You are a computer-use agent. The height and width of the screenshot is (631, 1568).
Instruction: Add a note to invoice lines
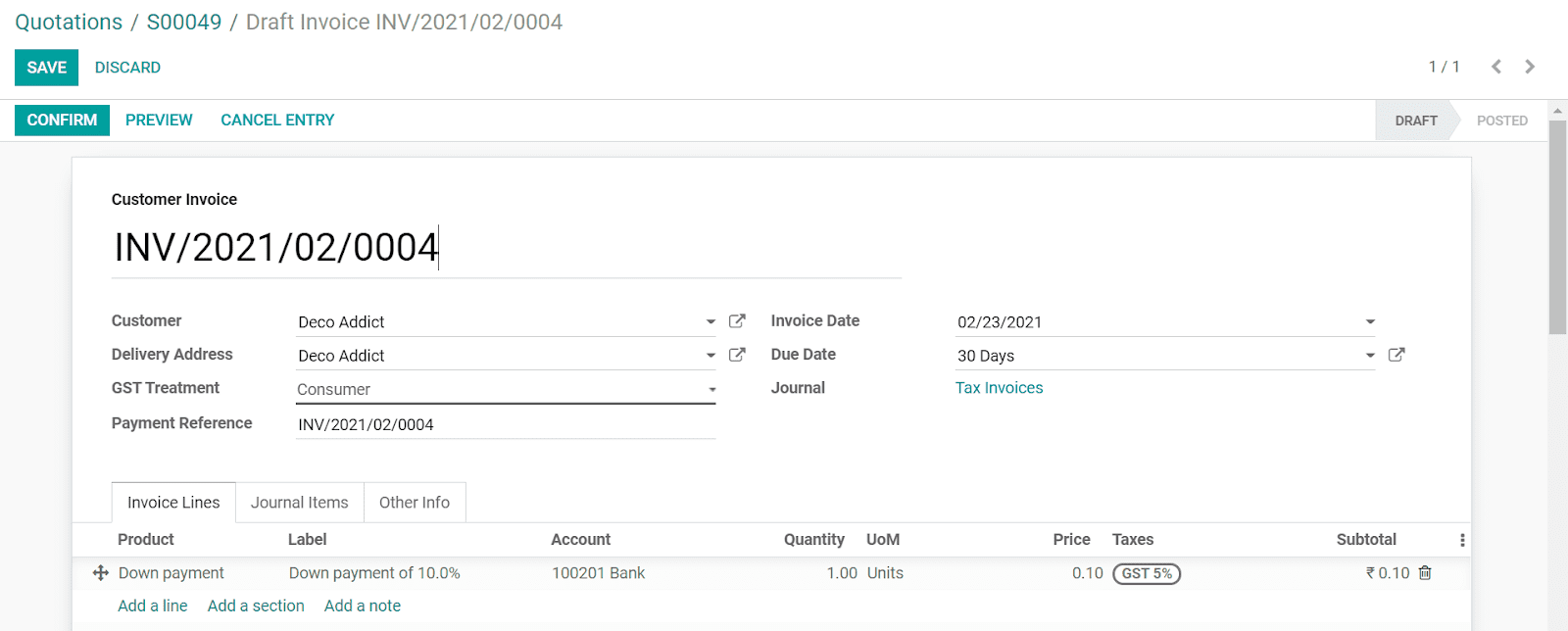click(x=363, y=606)
